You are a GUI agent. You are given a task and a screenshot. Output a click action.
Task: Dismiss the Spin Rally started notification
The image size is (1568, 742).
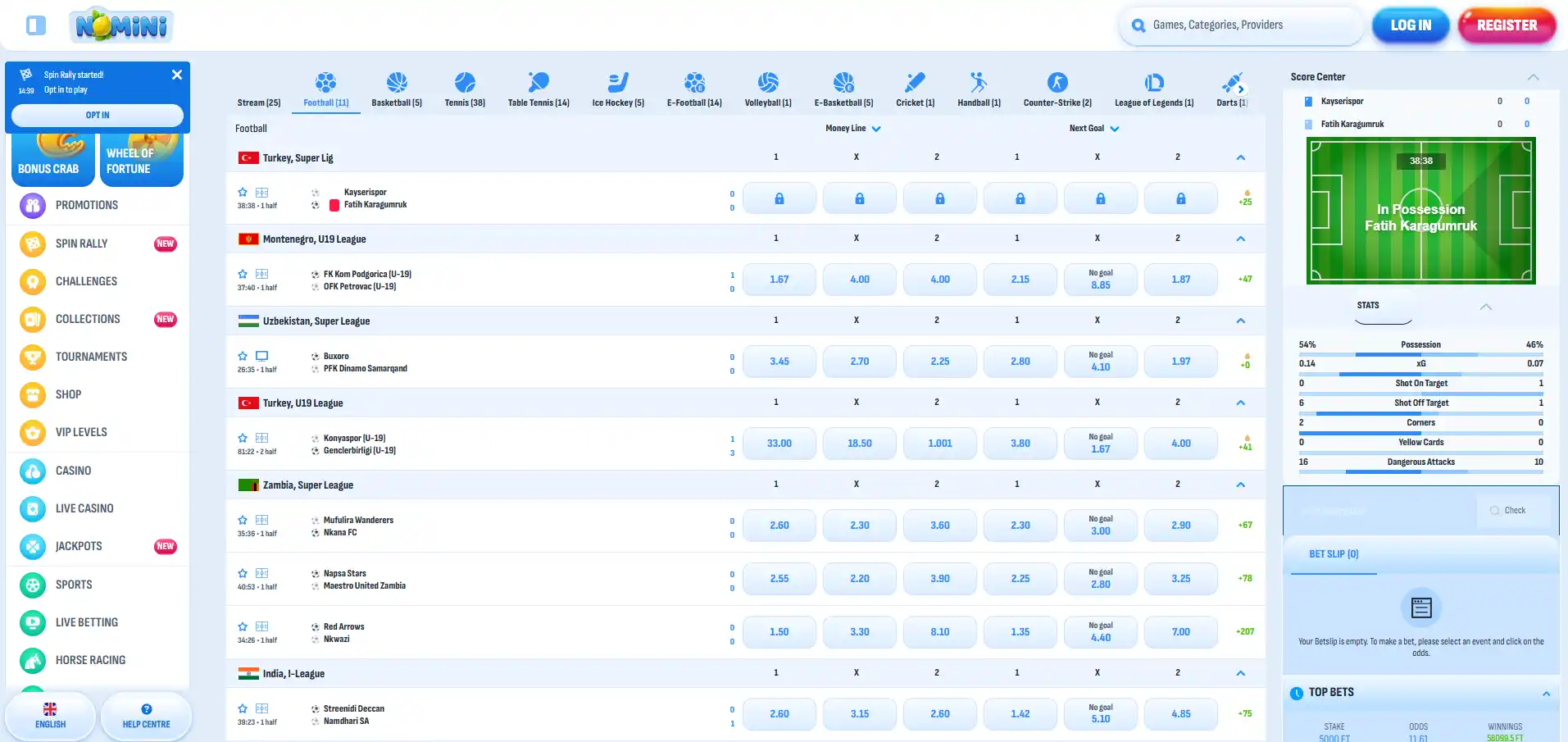click(x=177, y=75)
